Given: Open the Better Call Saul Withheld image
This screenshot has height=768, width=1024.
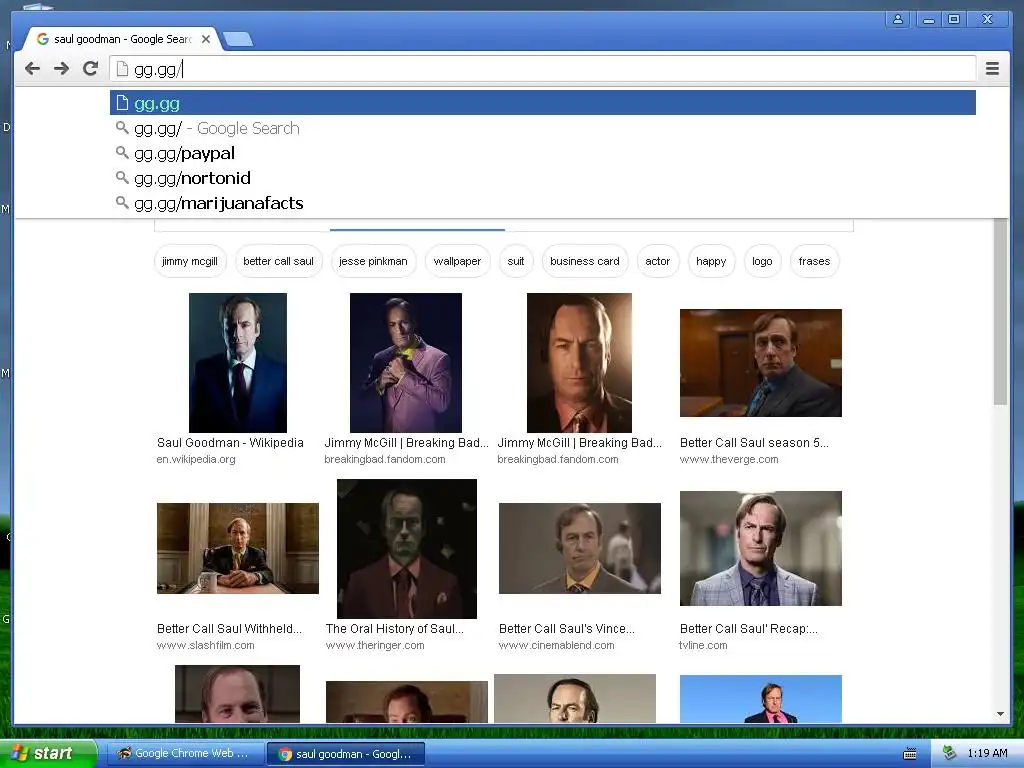Looking at the screenshot, I should click(238, 548).
